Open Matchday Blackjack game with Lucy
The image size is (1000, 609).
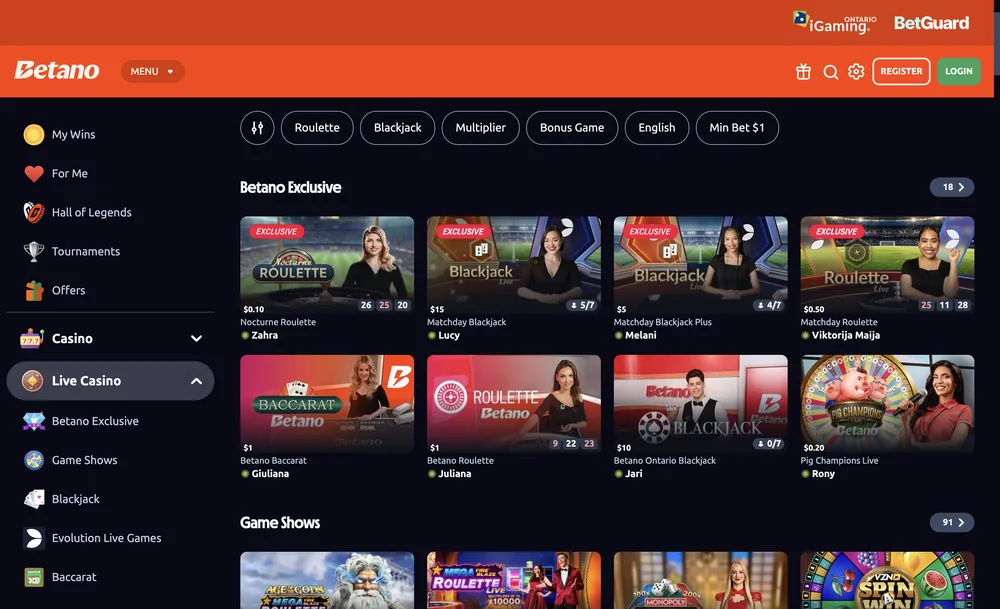click(514, 265)
